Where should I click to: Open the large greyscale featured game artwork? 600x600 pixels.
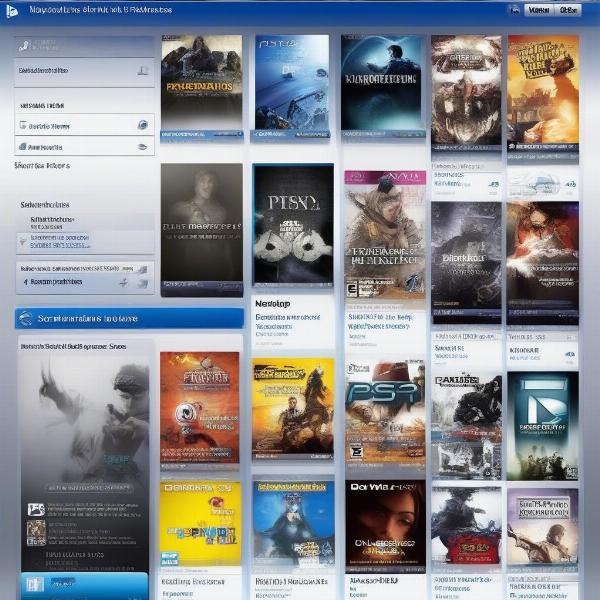point(85,419)
